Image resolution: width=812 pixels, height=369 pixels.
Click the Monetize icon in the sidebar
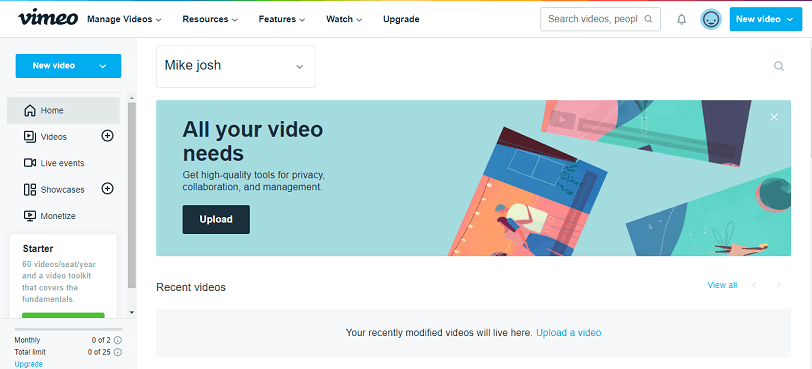30,216
